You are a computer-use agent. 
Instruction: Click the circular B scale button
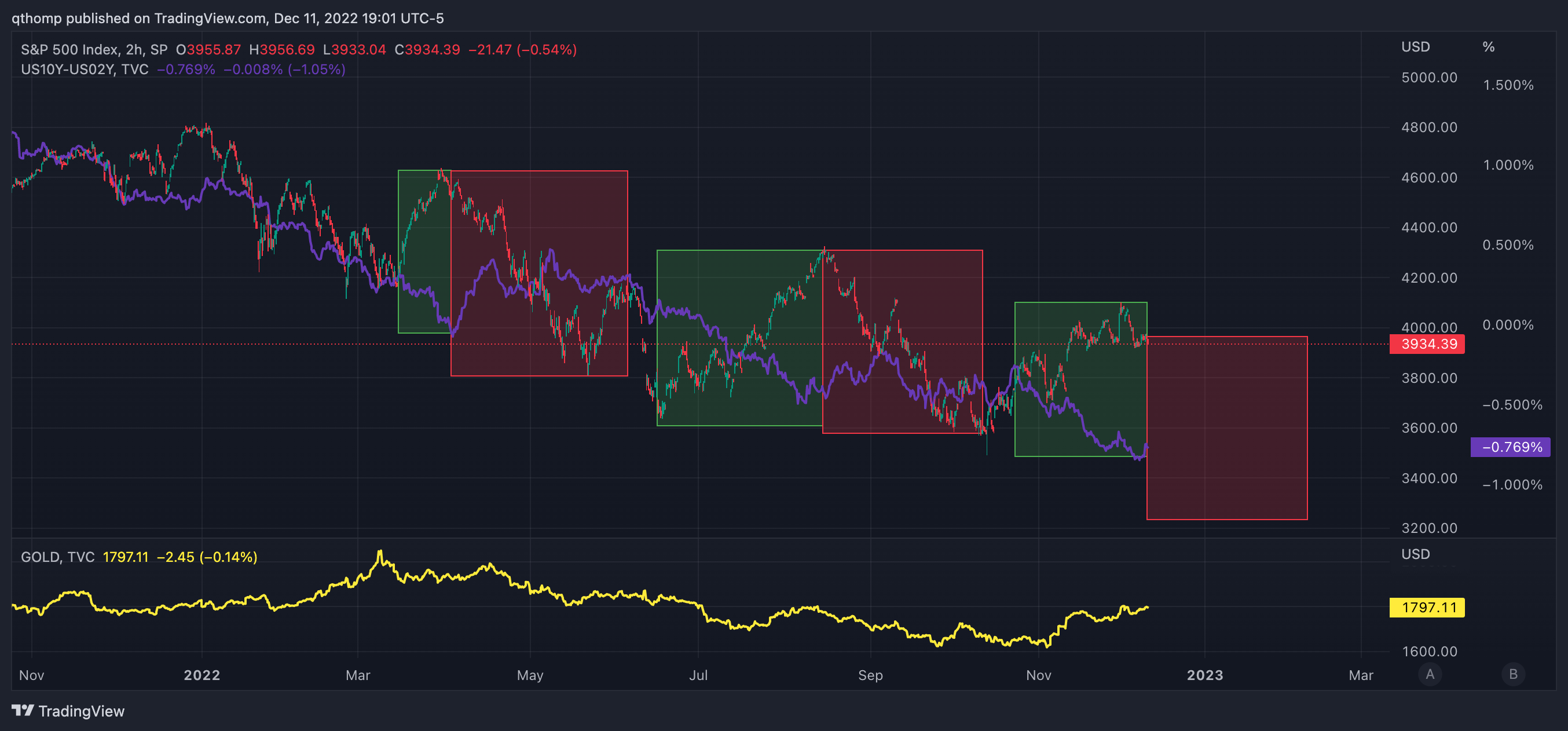[1513, 674]
